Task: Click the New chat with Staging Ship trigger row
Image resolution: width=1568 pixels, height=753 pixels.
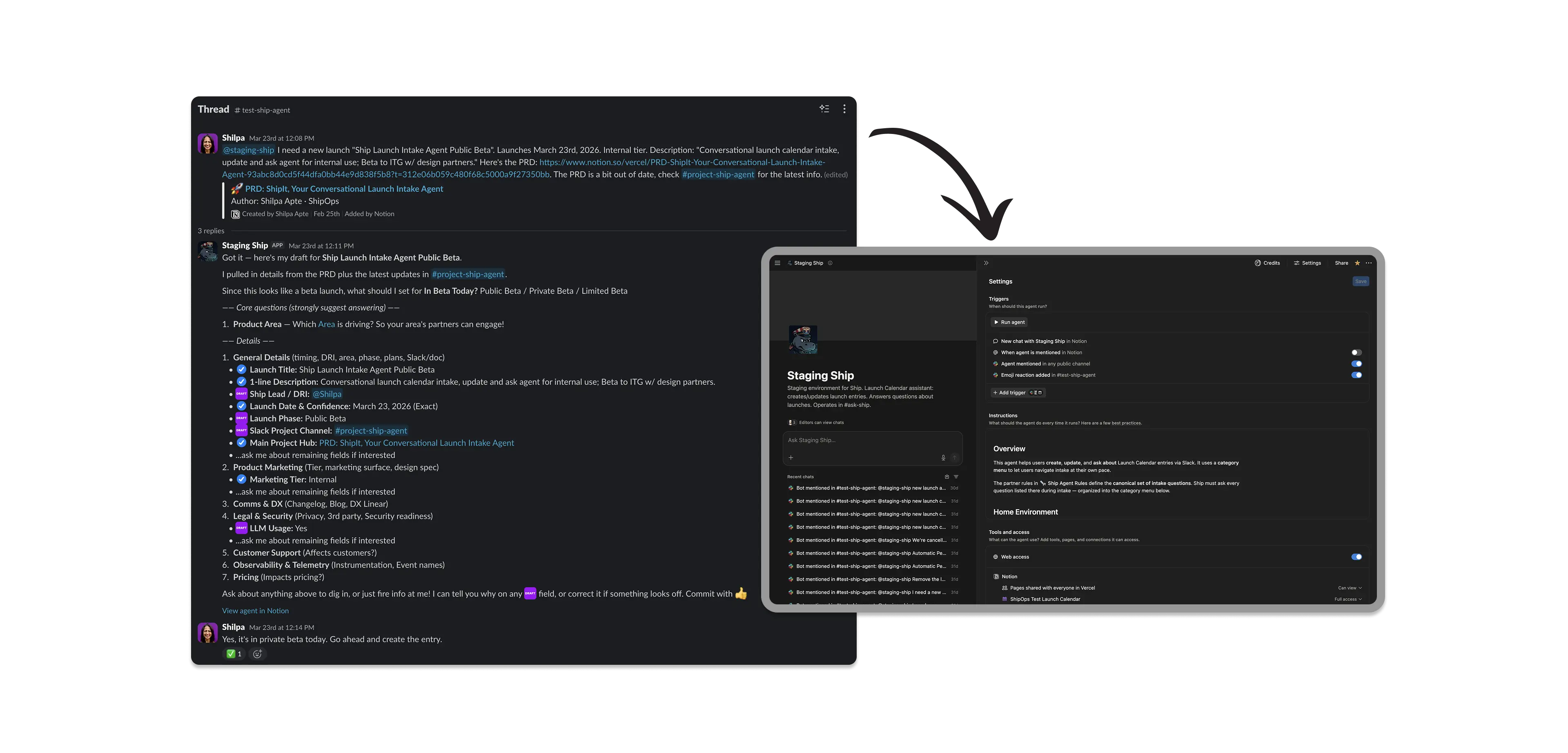Action: [1177, 341]
